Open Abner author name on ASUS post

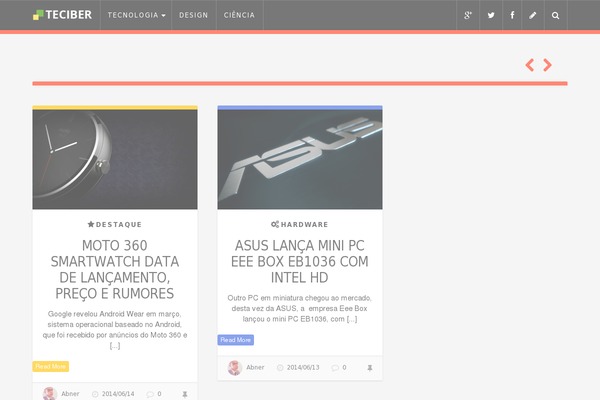(x=255, y=367)
